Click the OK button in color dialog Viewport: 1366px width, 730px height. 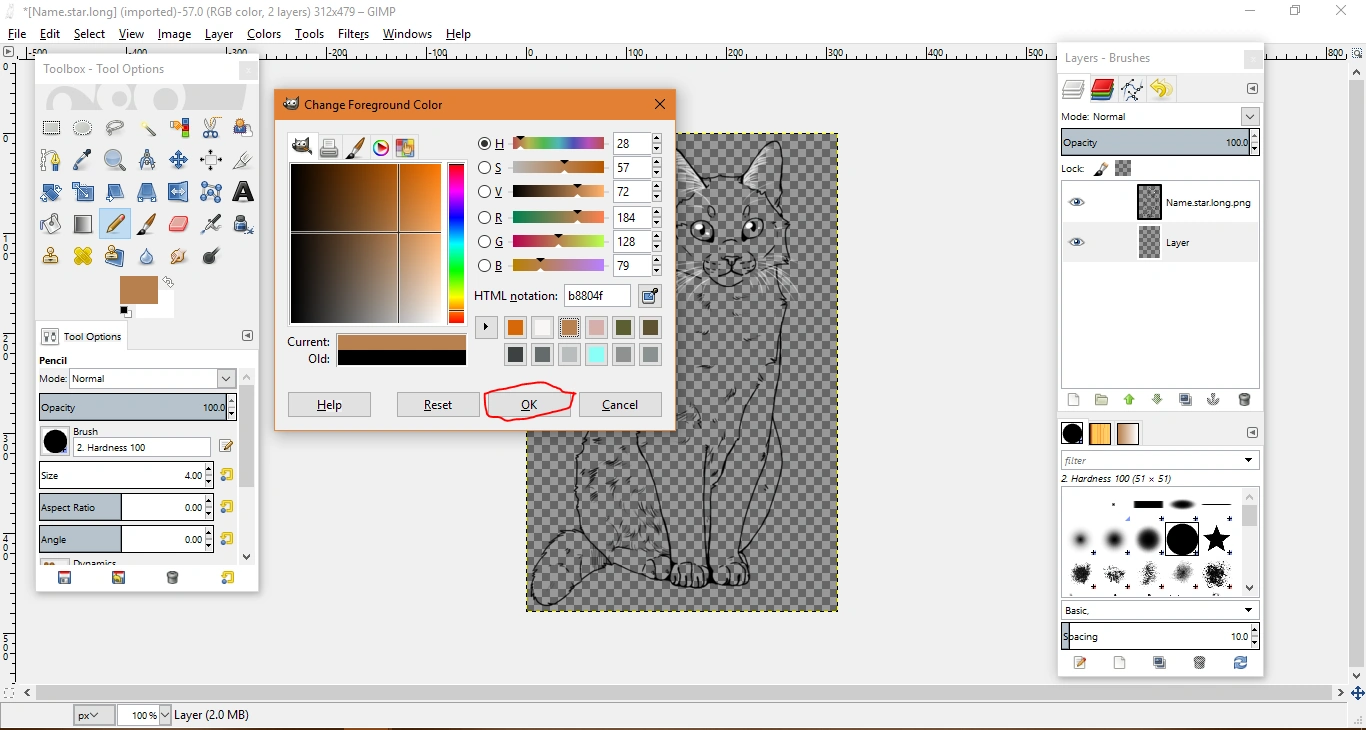pos(529,405)
